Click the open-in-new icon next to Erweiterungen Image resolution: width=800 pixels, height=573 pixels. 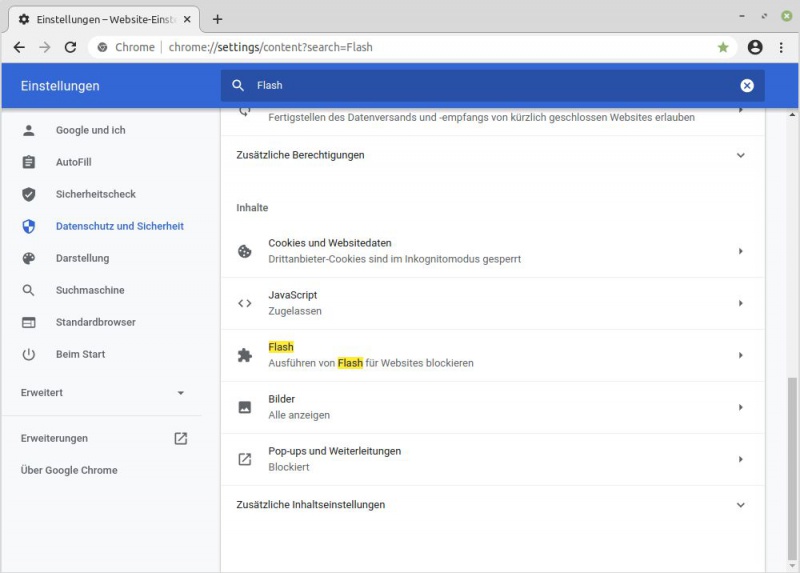(x=180, y=438)
